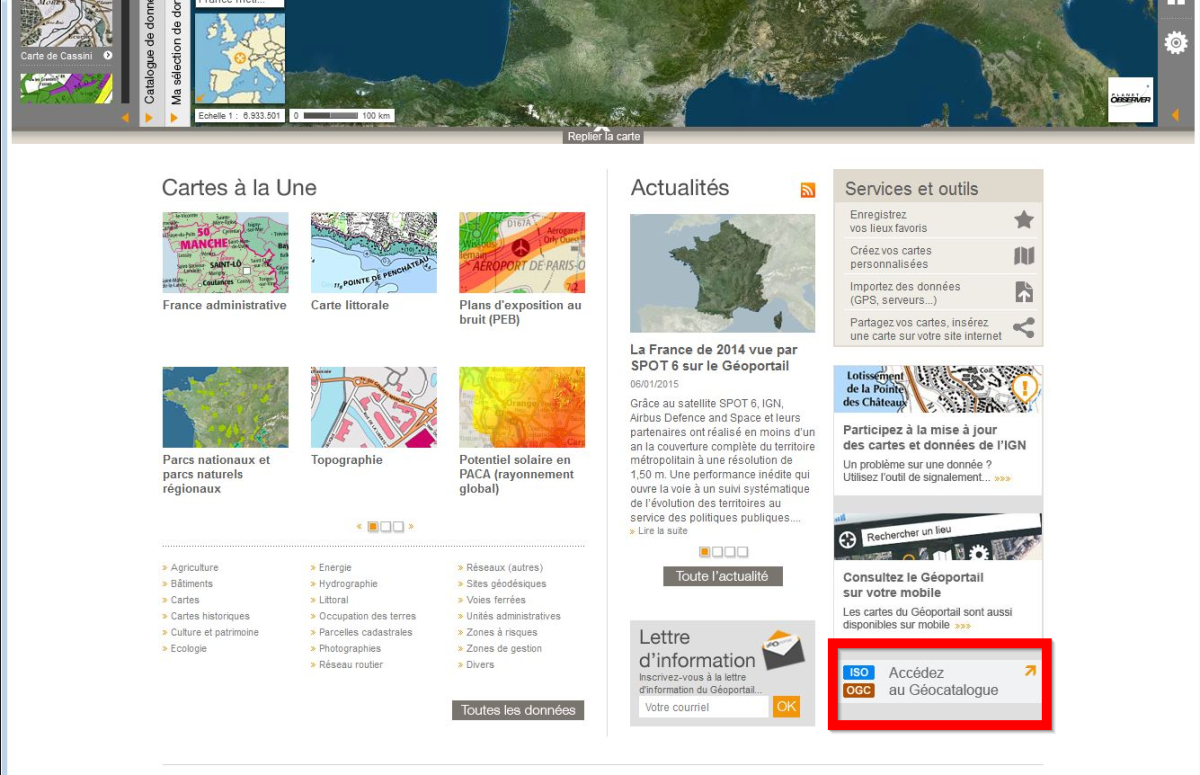The height and width of the screenshot is (775, 1200).
Task: Open Plans d'exposition au bruit thumbnail
Action: tap(522, 252)
